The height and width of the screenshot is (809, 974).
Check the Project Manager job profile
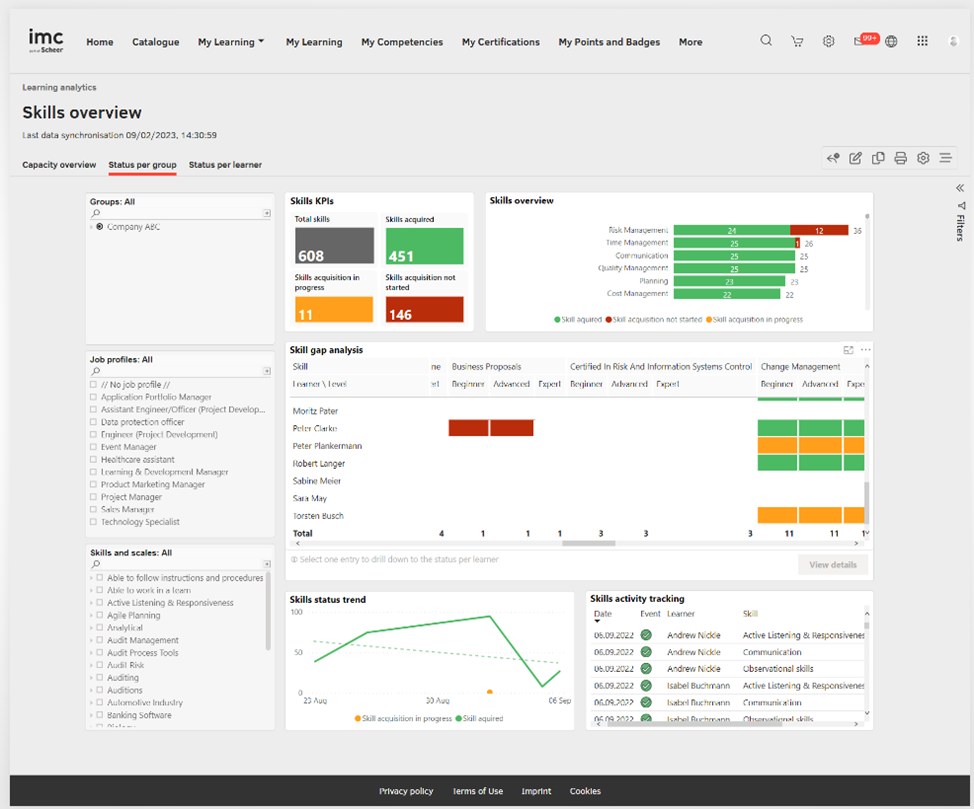click(x=93, y=497)
